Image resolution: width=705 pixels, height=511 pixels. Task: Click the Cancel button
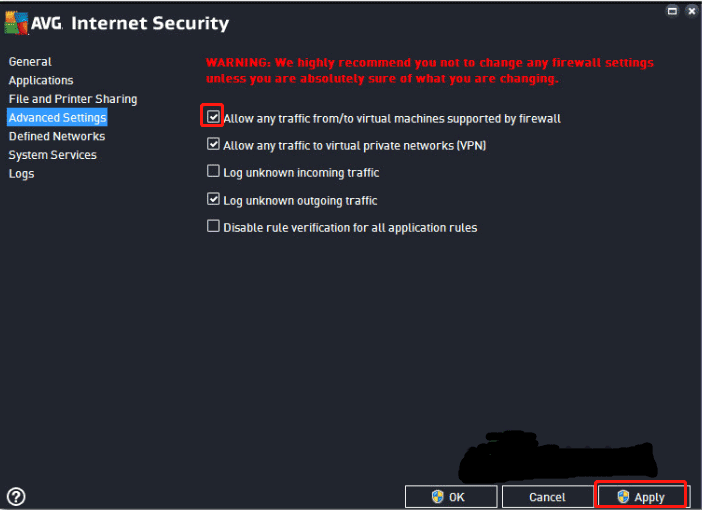547,497
